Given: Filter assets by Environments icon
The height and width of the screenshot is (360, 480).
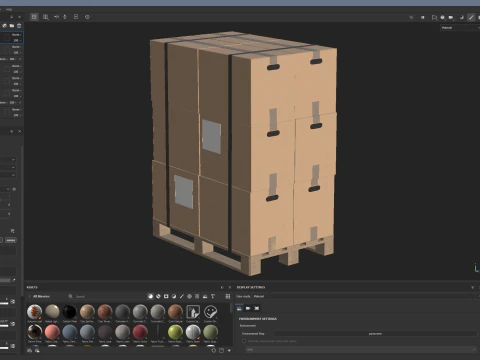Looking at the screenshot, I should tap(205, 296).
